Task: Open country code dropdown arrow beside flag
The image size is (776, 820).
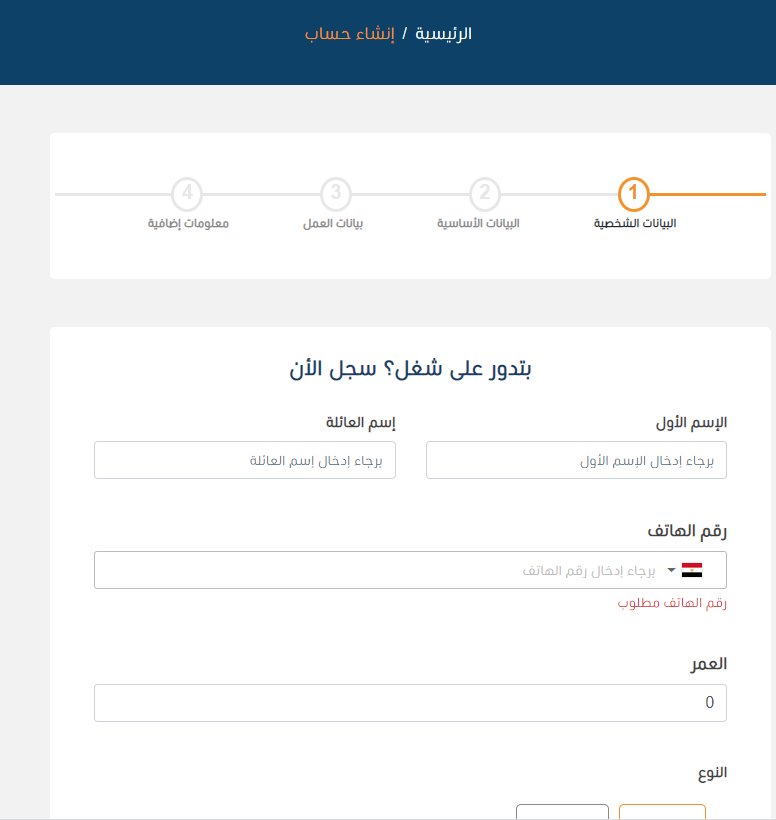Action: (671, 570)
